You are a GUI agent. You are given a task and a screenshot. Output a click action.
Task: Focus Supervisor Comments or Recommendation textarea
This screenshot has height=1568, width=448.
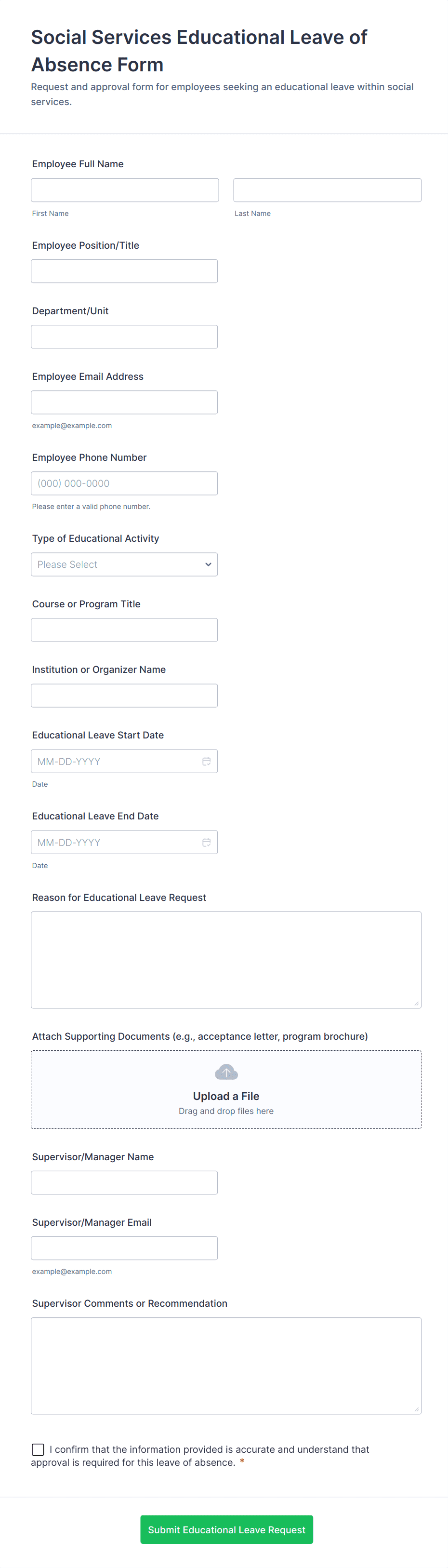226,1365
